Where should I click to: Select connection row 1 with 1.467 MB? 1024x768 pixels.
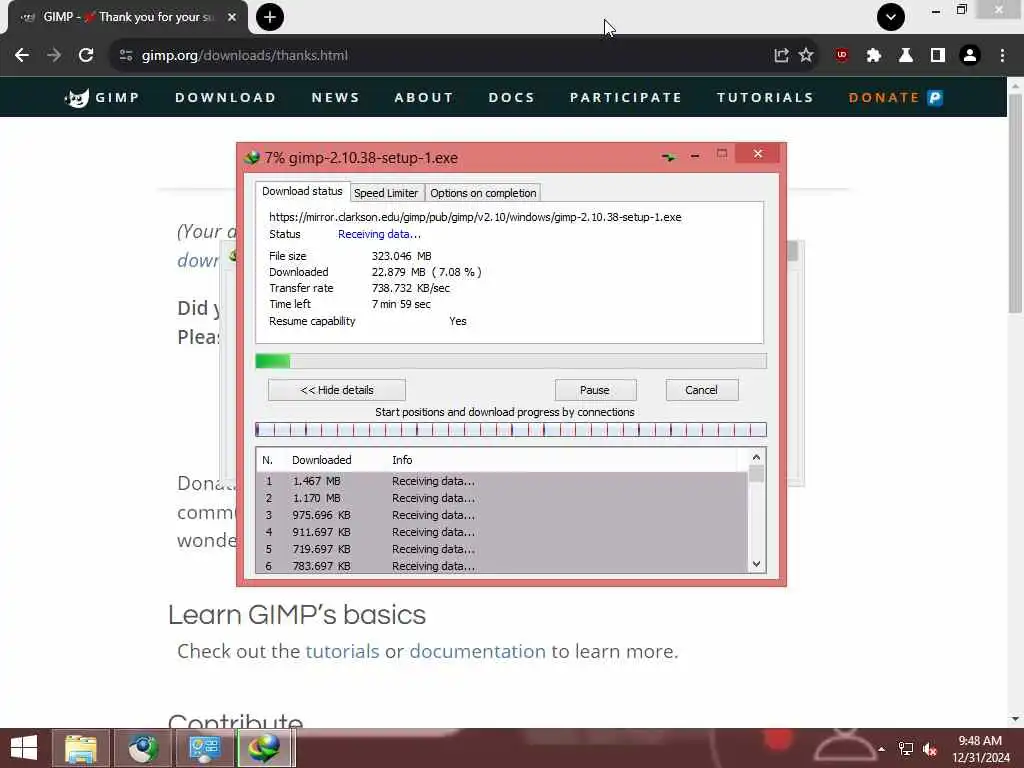[x=502, y=481]
